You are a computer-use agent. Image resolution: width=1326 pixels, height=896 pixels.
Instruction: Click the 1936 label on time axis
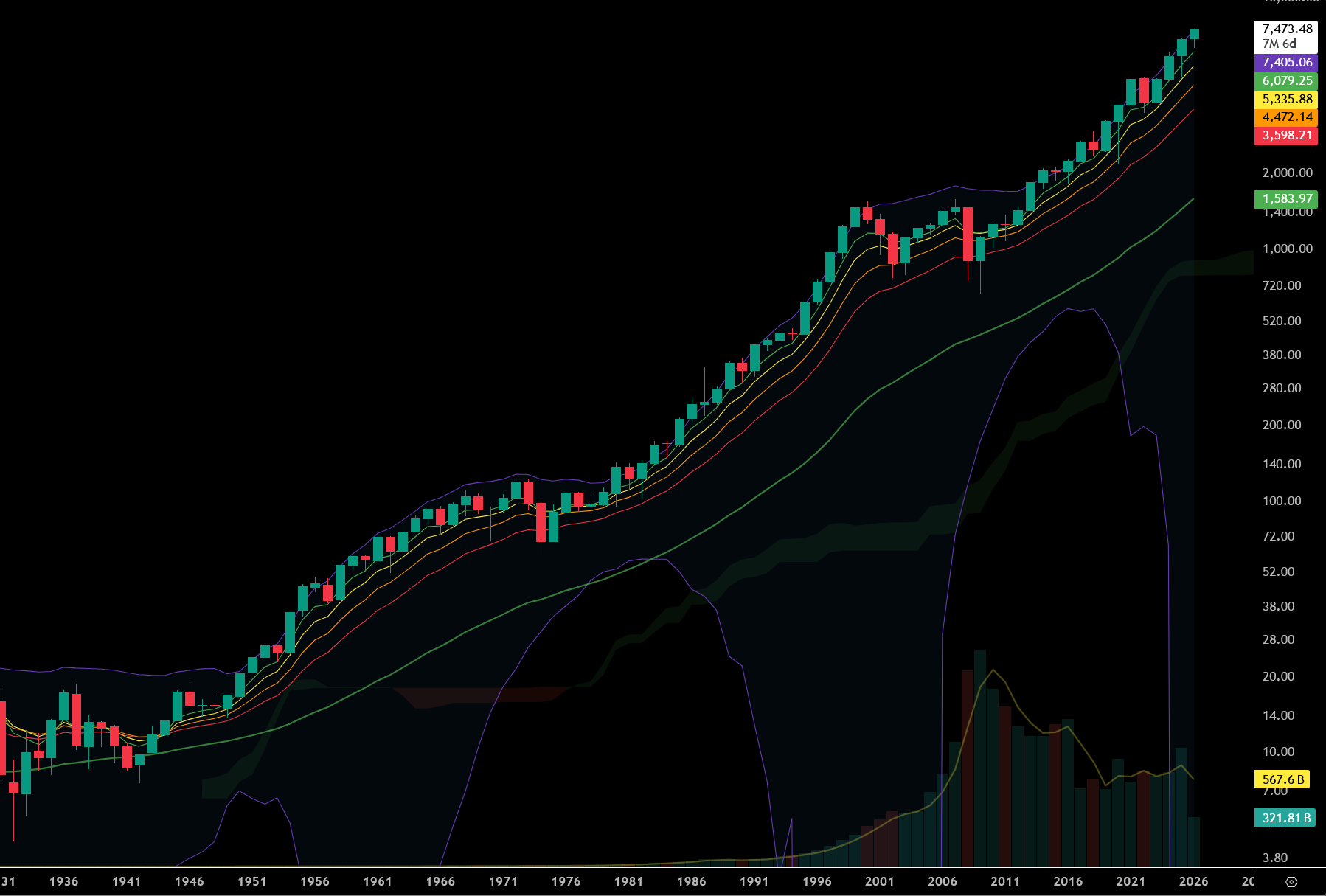click(x=64, y=881)
